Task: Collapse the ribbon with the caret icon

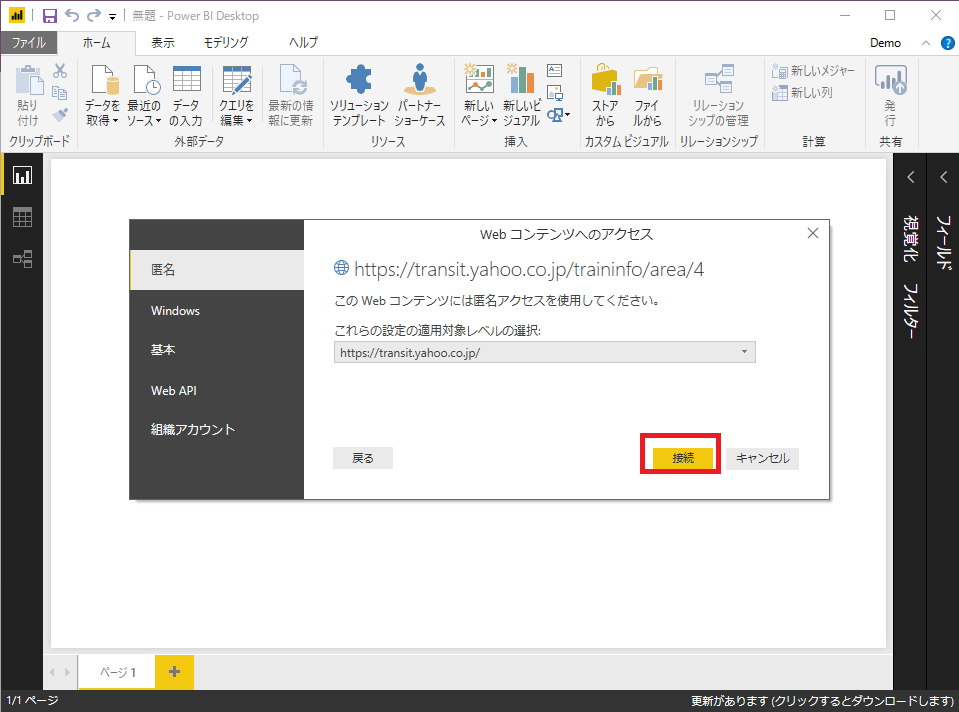Action: (926, 43)
